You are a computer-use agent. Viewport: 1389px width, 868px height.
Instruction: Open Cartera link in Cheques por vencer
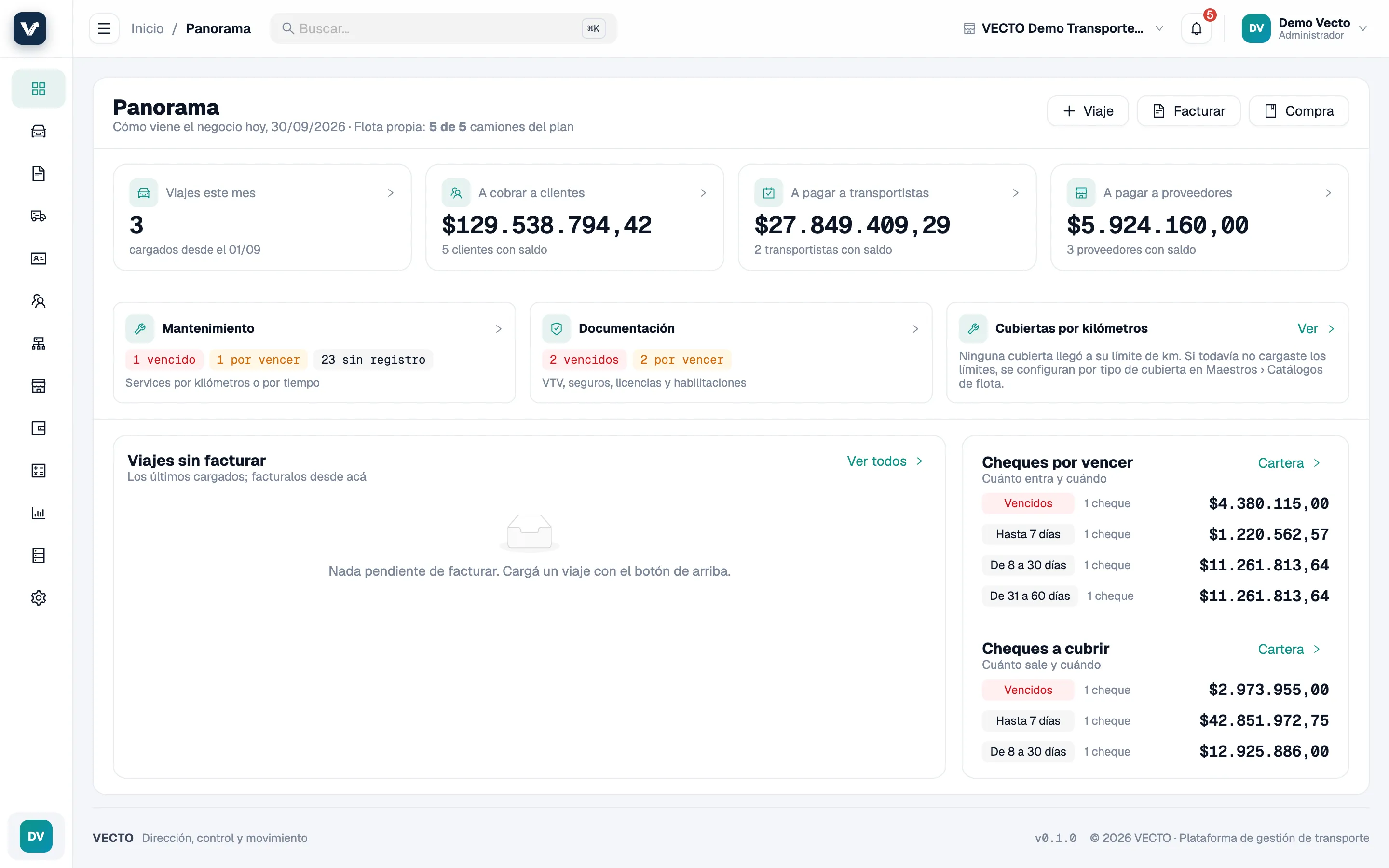[1289, 463]
